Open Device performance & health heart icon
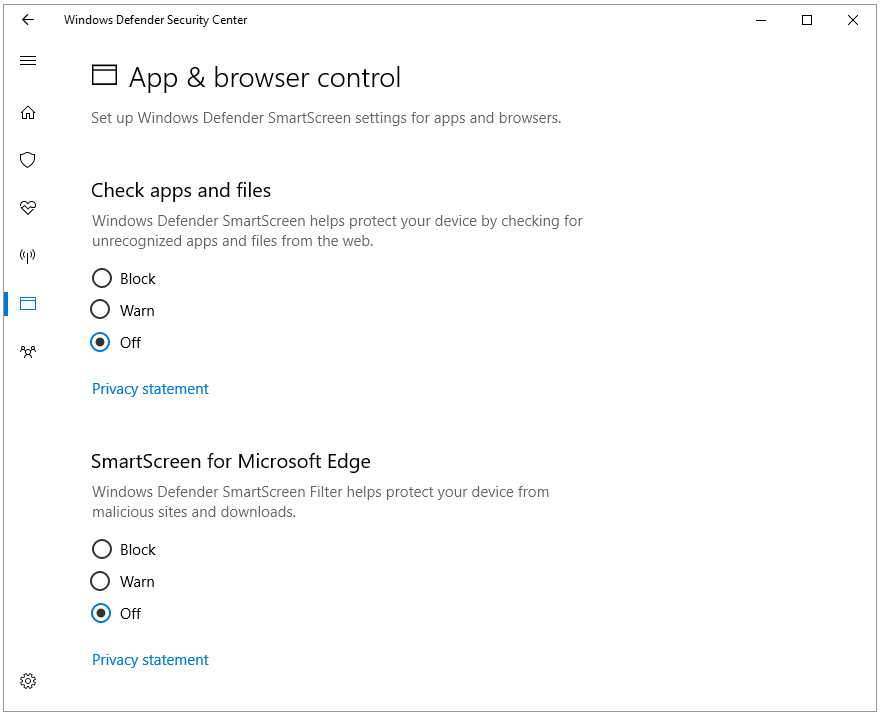 [28, 208]
